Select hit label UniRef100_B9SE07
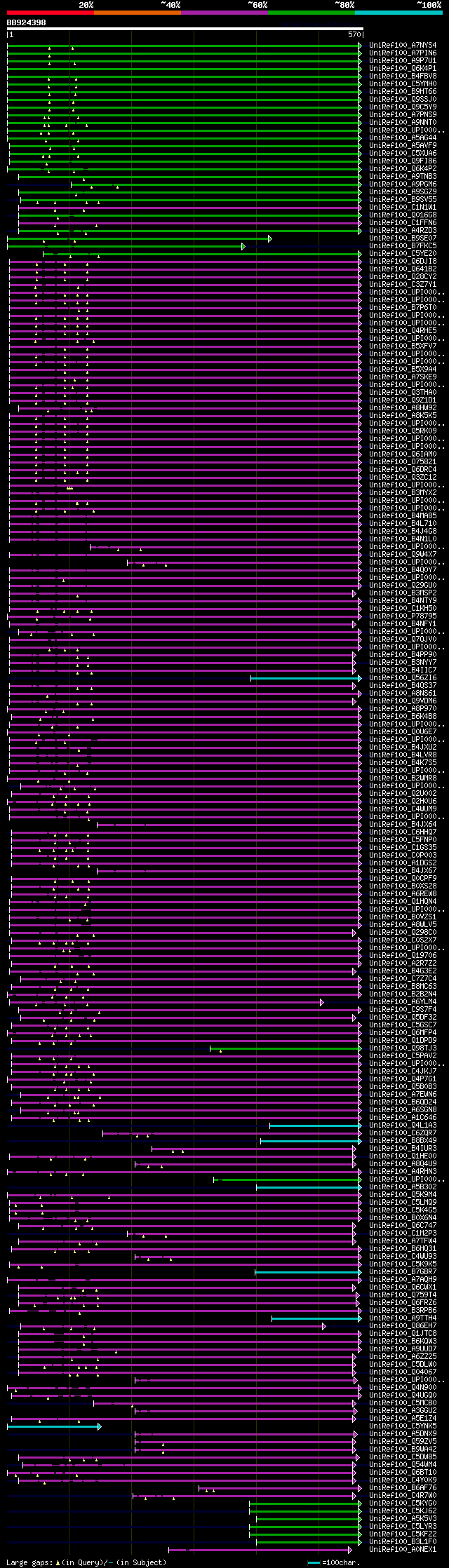449x1568 pixels. [x=403, y=238]
